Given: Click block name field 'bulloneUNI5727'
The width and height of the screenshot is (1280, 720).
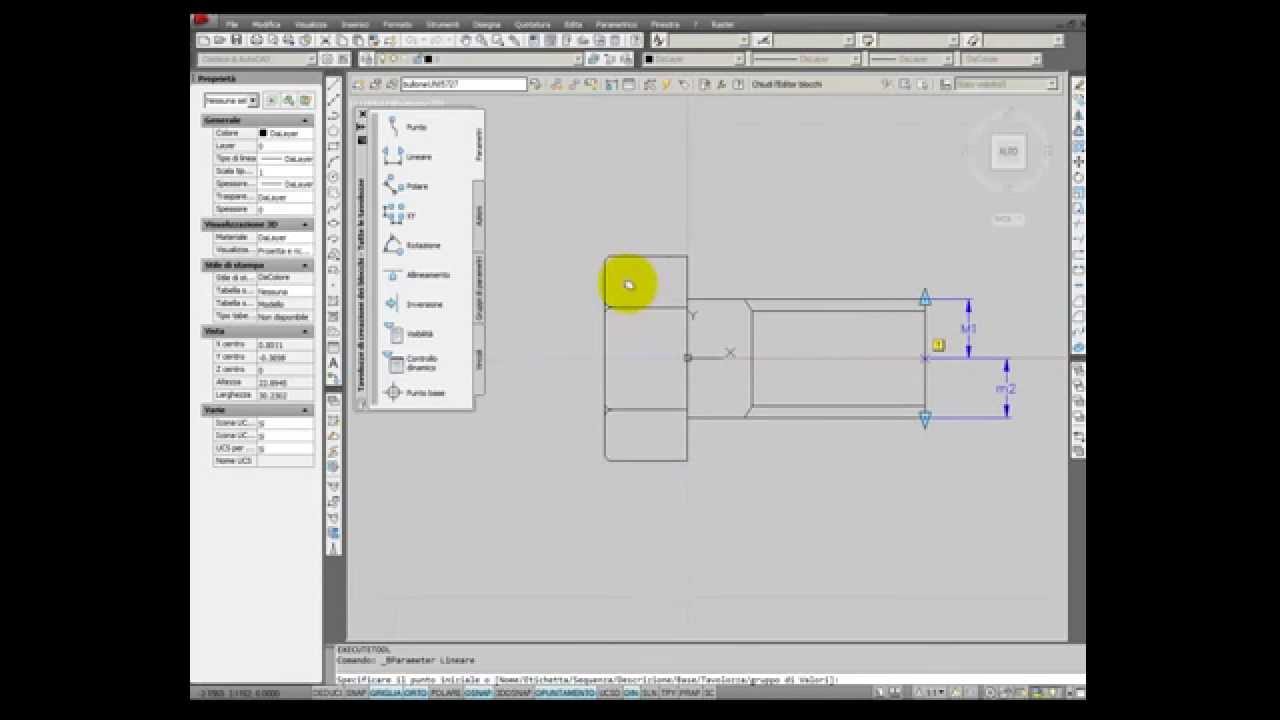Looking at the screenshot, I should [x=463, y=84].
